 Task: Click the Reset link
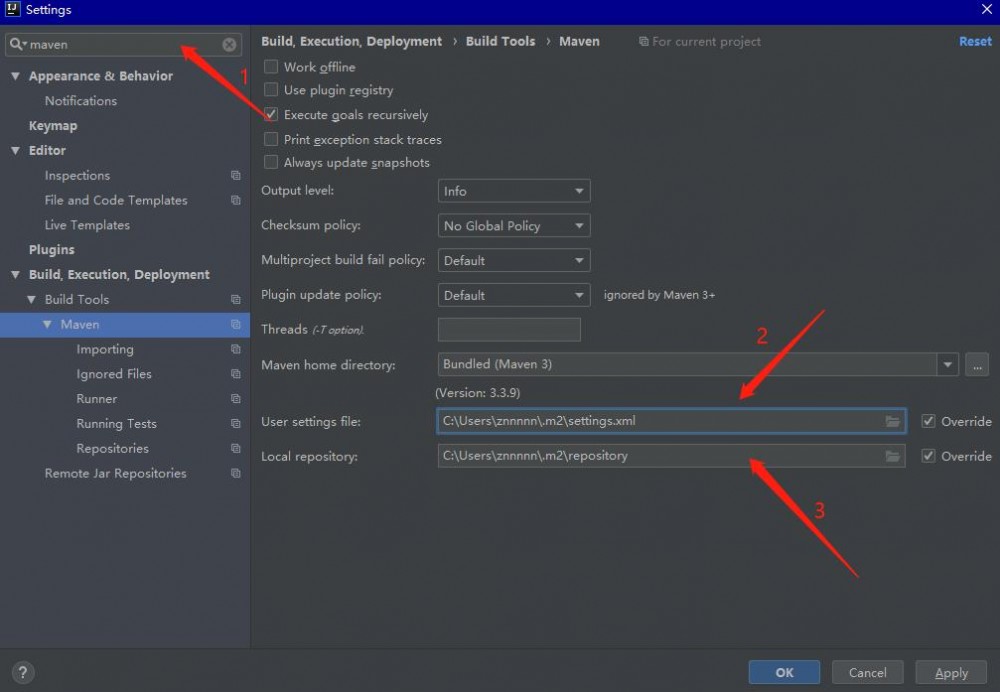point(975,41)
